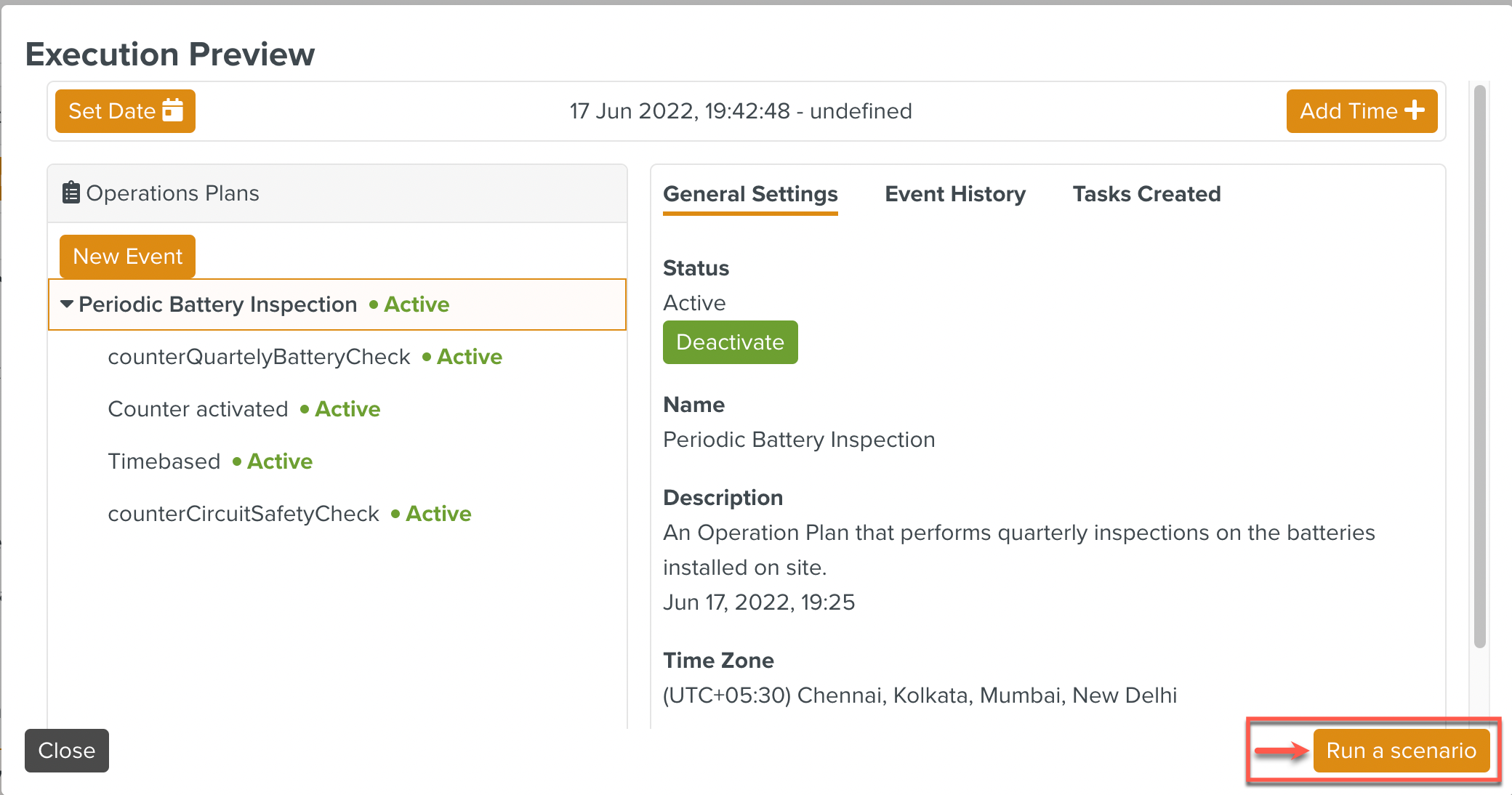Select counterCircuitSafetyCheck event
The height and width of the screenshot is (795, 1512).
pyautogui.click(x=244, y=514)
